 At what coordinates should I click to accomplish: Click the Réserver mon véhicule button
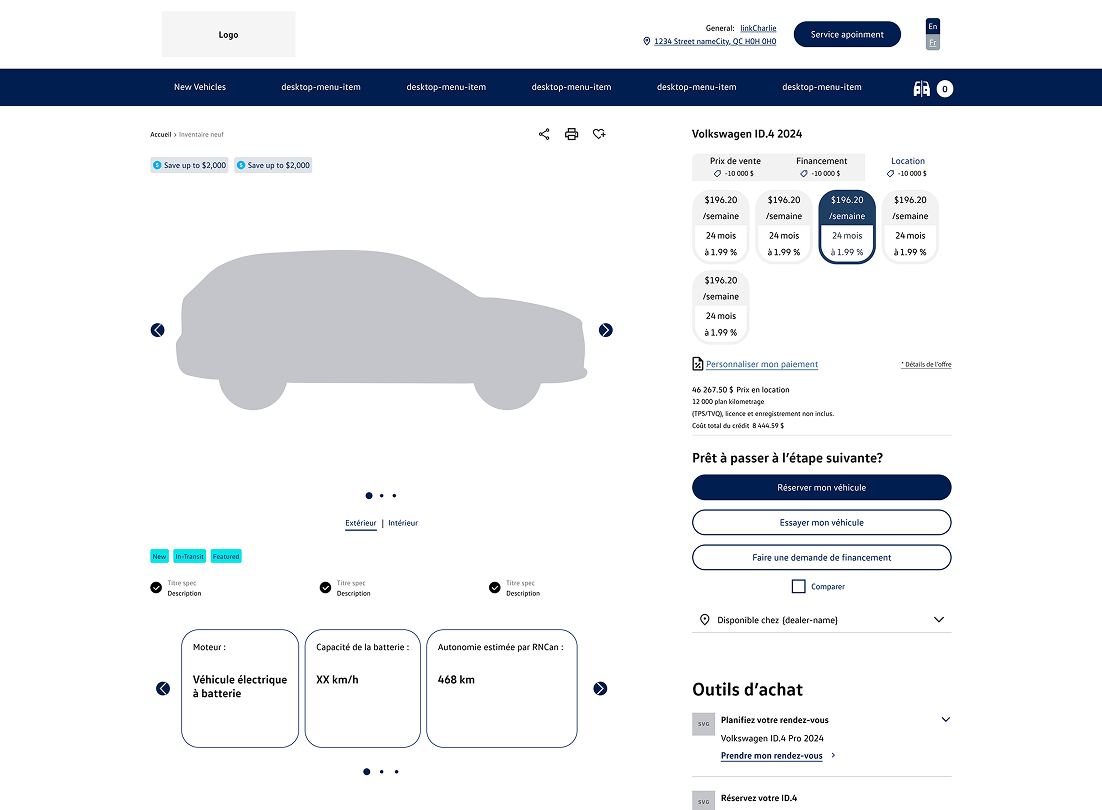coord(821,487)
